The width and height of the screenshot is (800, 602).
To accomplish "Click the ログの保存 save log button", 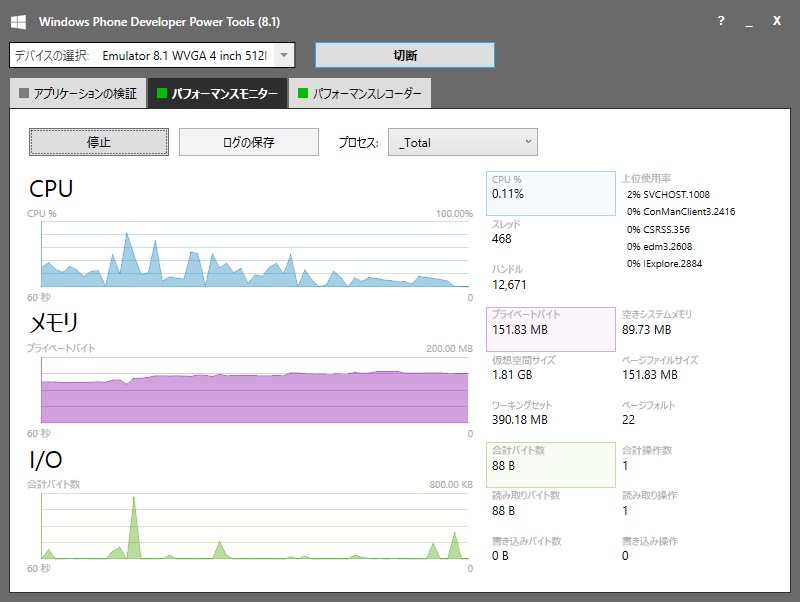I will coord(249,142).
